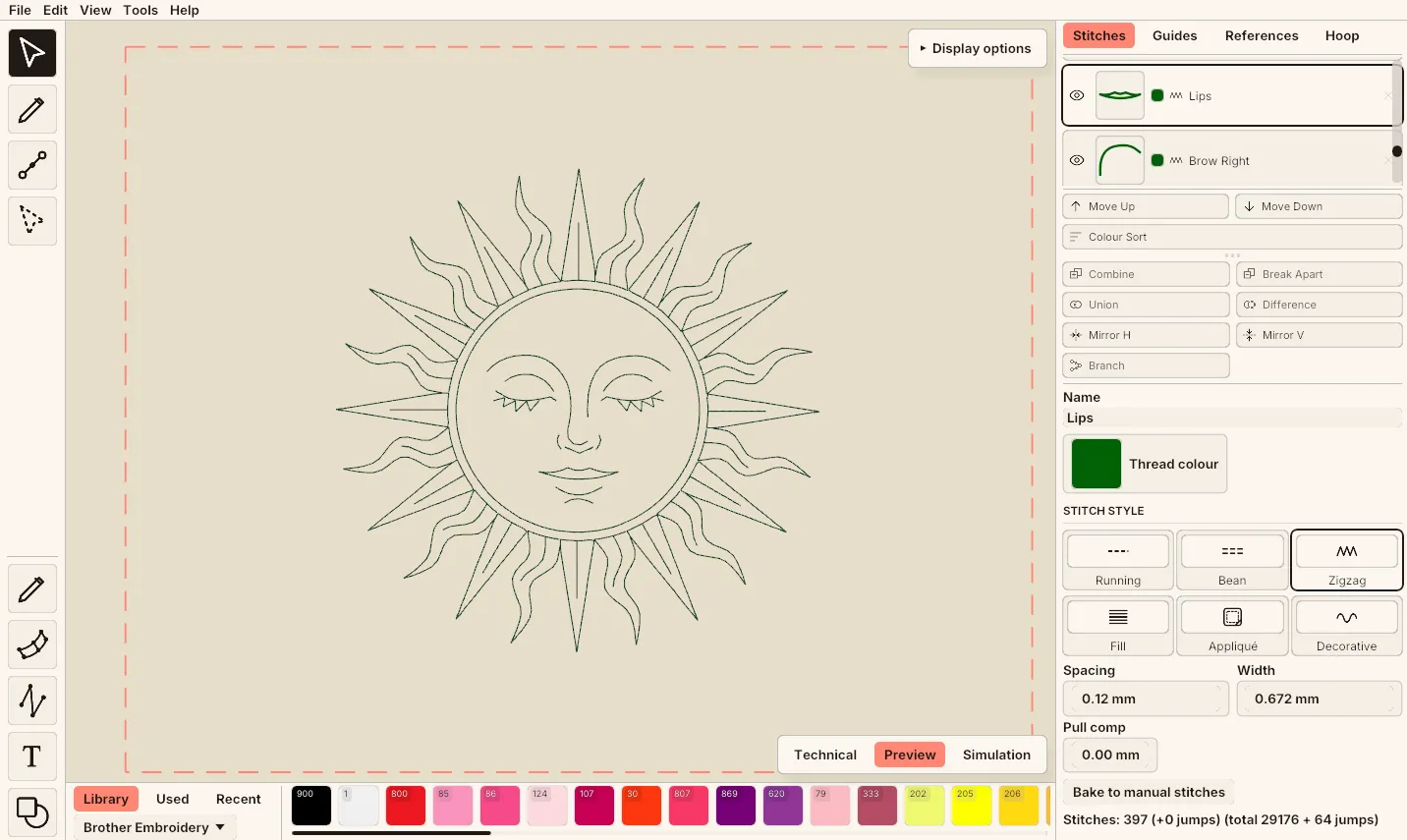Choose the Appliqué stitch style
The width and height of the screenshot is (1407, 840).
coord(1232,627)
